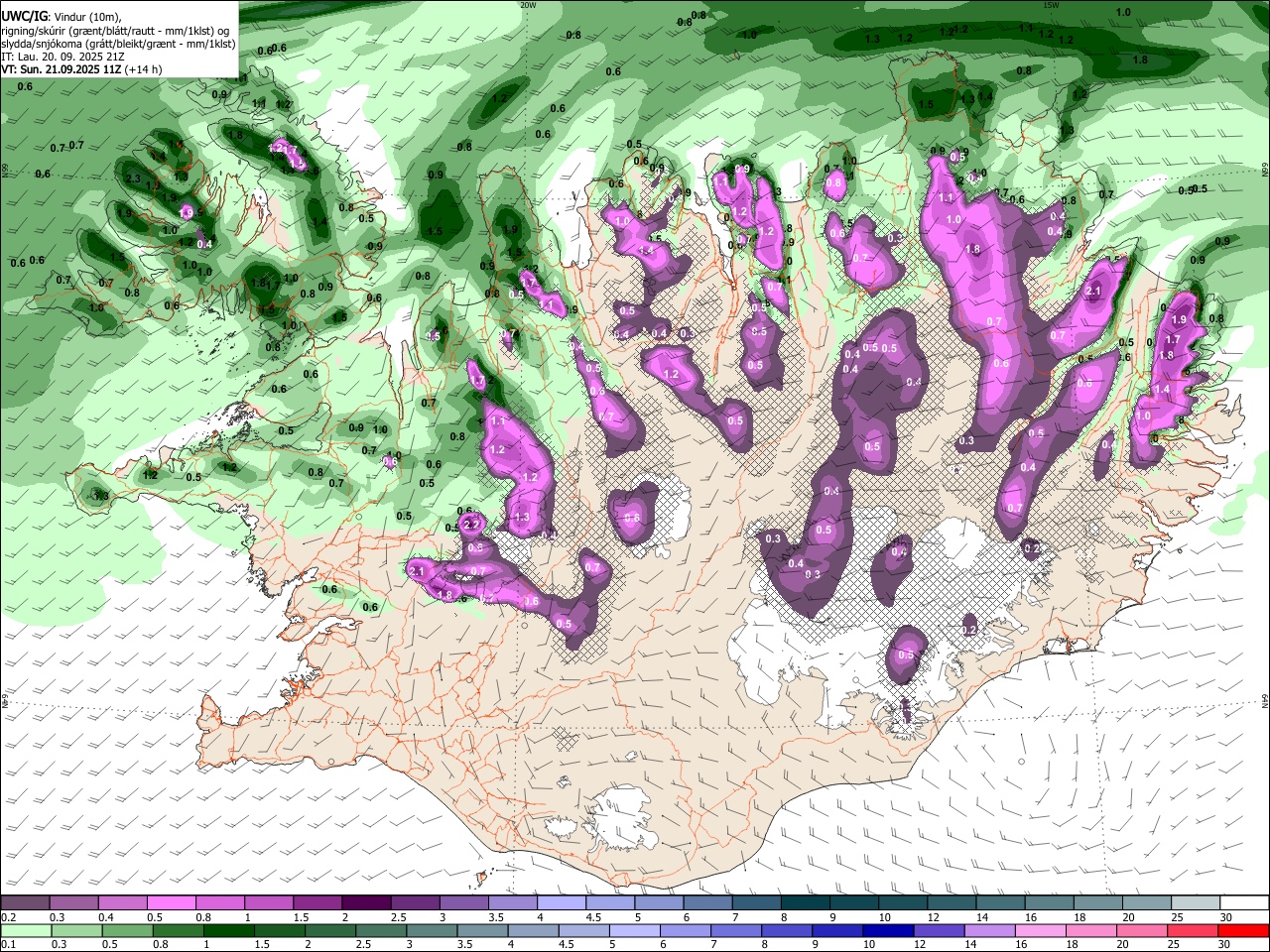Select the 'VT: Sun. 21.09.2025 11Z (+14 h)' line
1270x952 pixels.
[81, 69]
